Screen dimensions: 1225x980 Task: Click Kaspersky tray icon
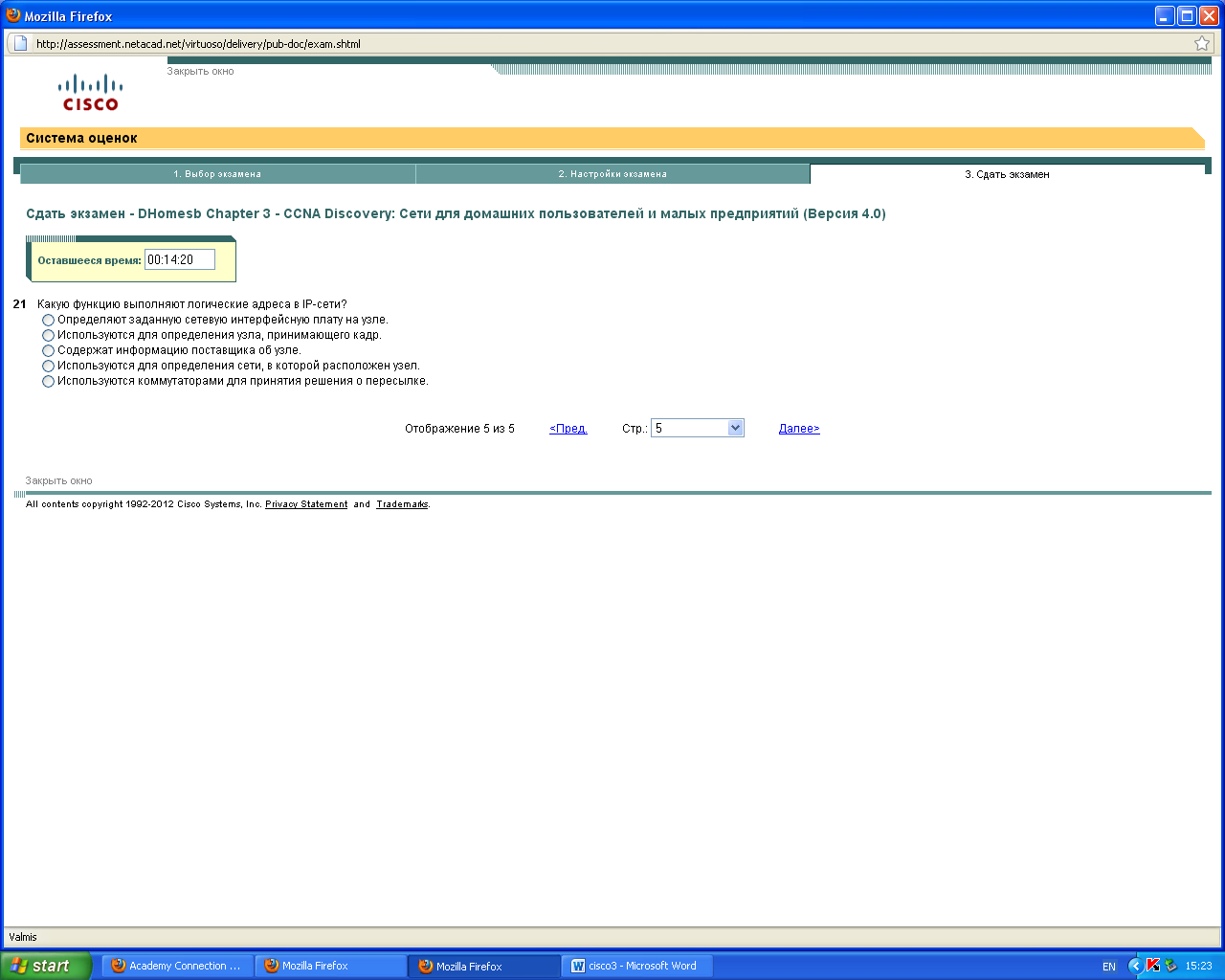[x=1153, y=966]
